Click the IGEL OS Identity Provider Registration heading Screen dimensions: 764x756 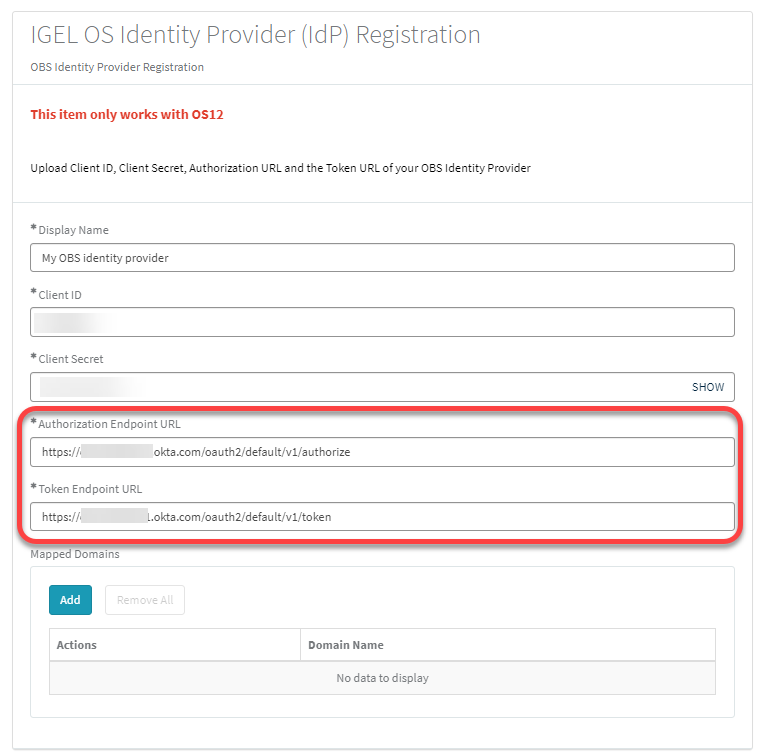256,35
